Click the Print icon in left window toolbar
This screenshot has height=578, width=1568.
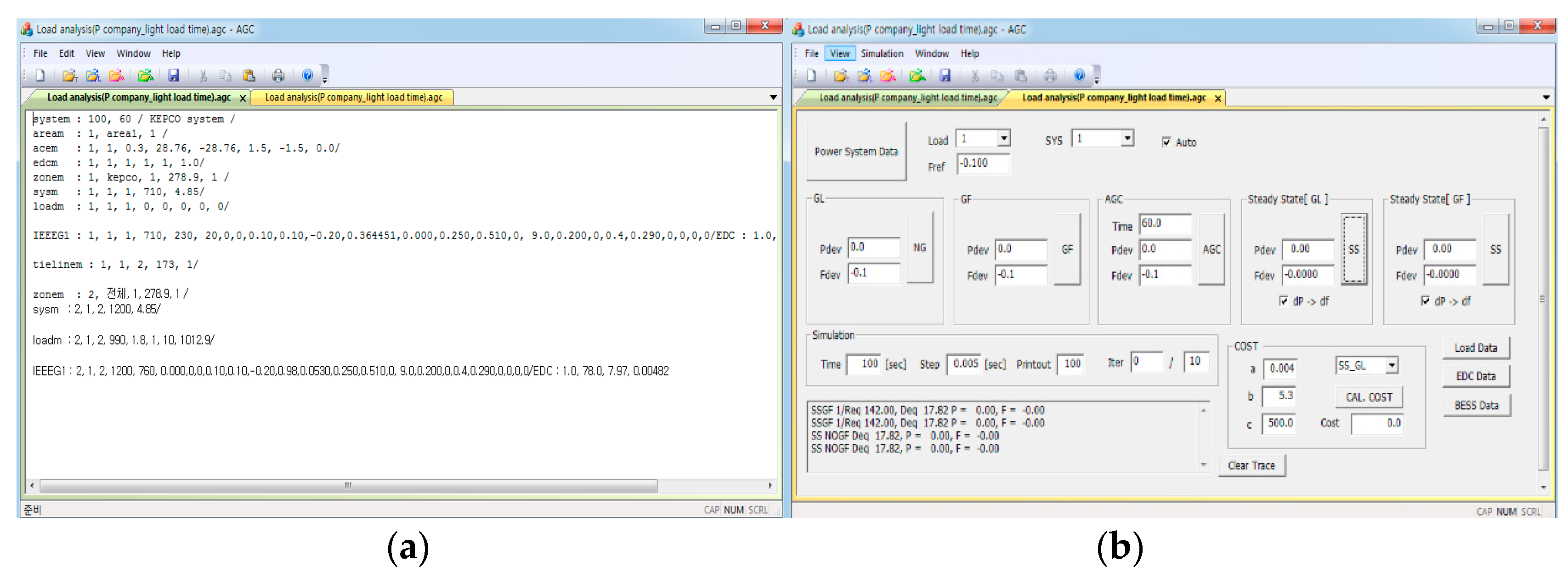coord(278,75)
